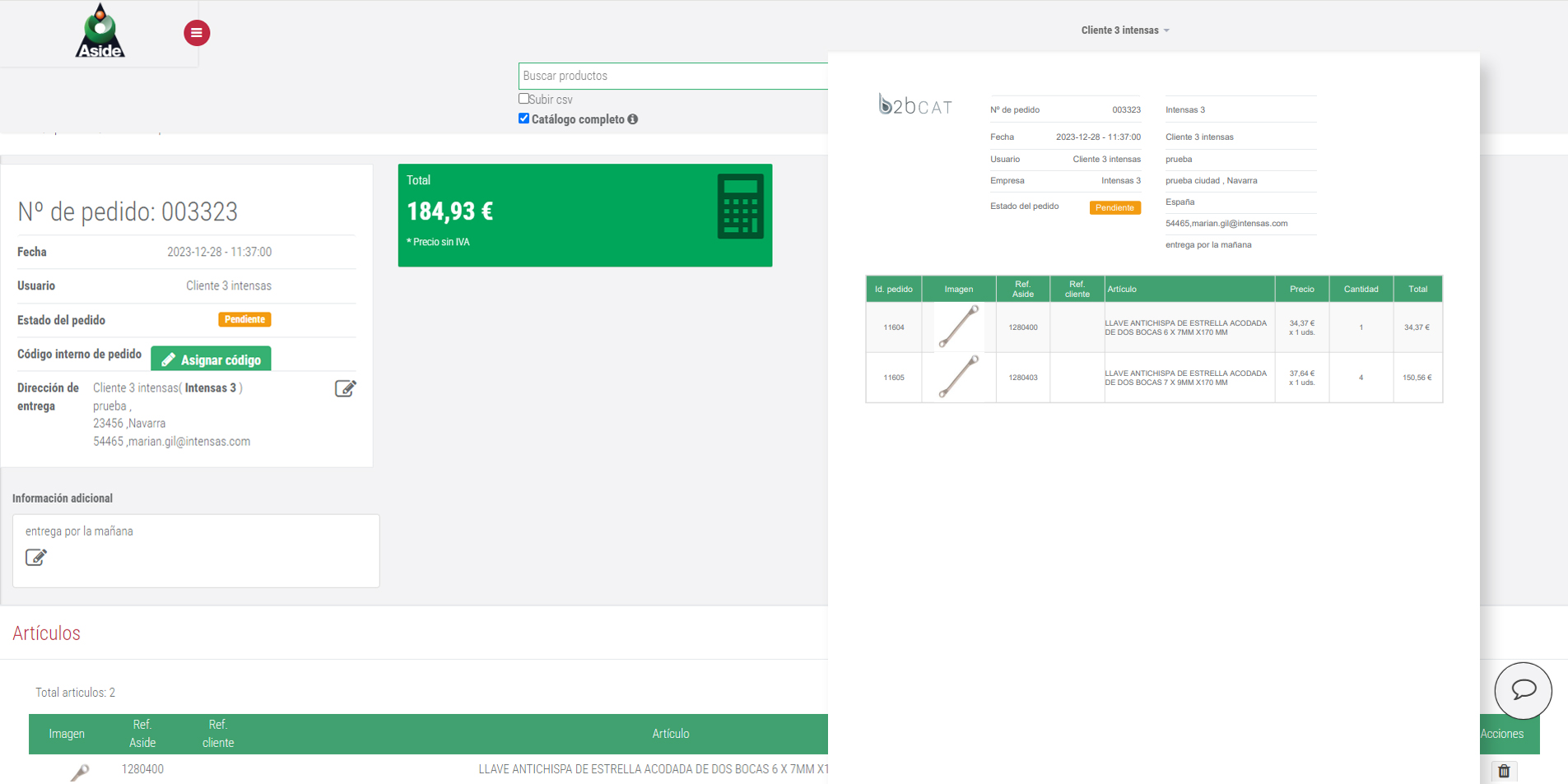Delete article with the trash icon
This screenshot has height=784, width=1568.
pos(1504,771)
